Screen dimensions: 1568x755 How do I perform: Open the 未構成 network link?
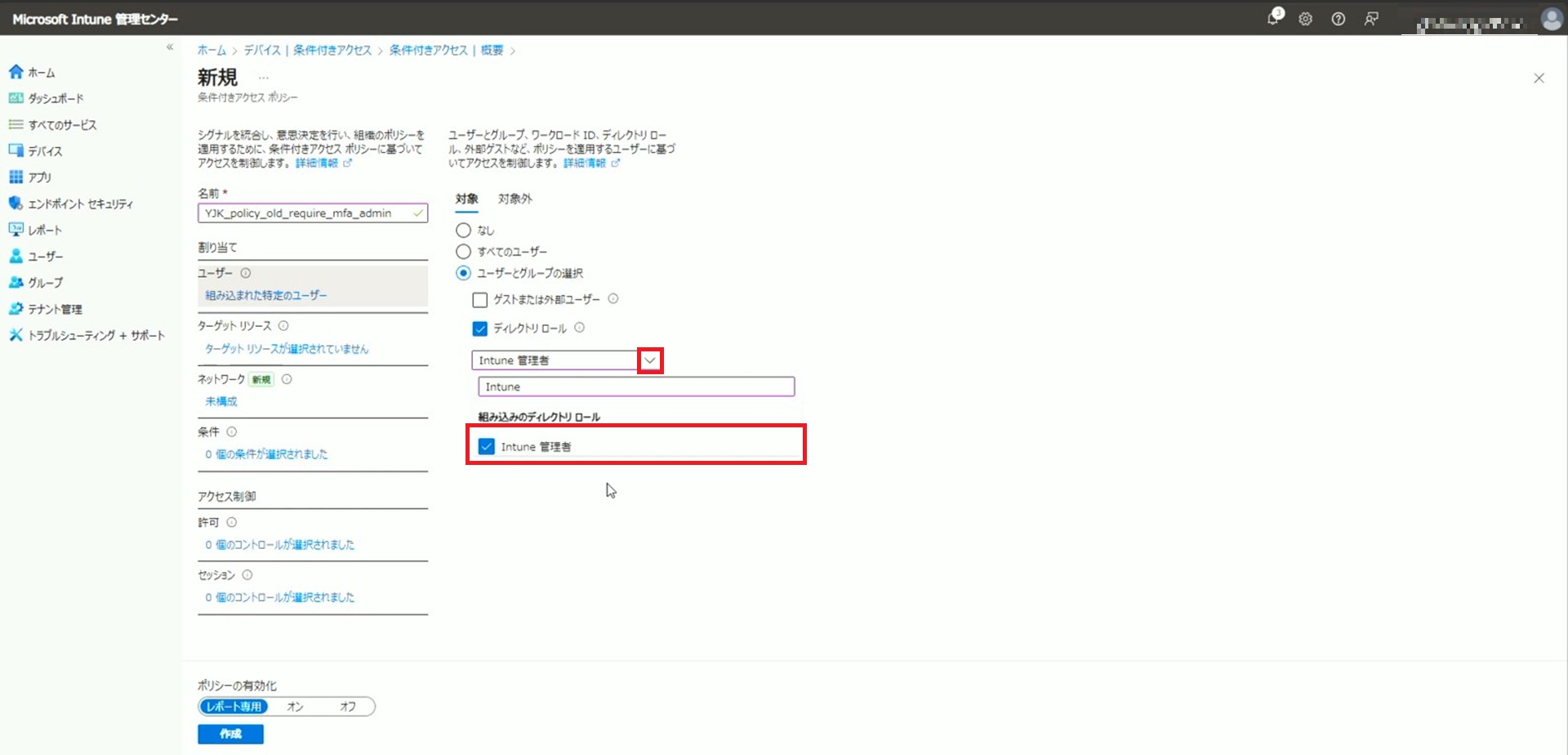coord(220,401)
